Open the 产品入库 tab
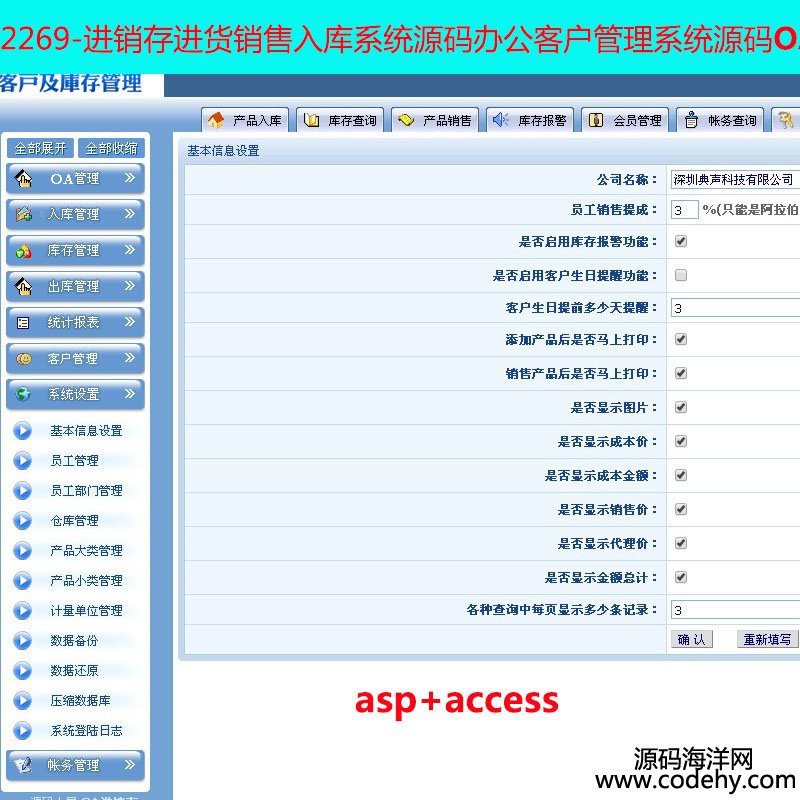The height and width of the screenshot is (800, 800). coord(245,120)
